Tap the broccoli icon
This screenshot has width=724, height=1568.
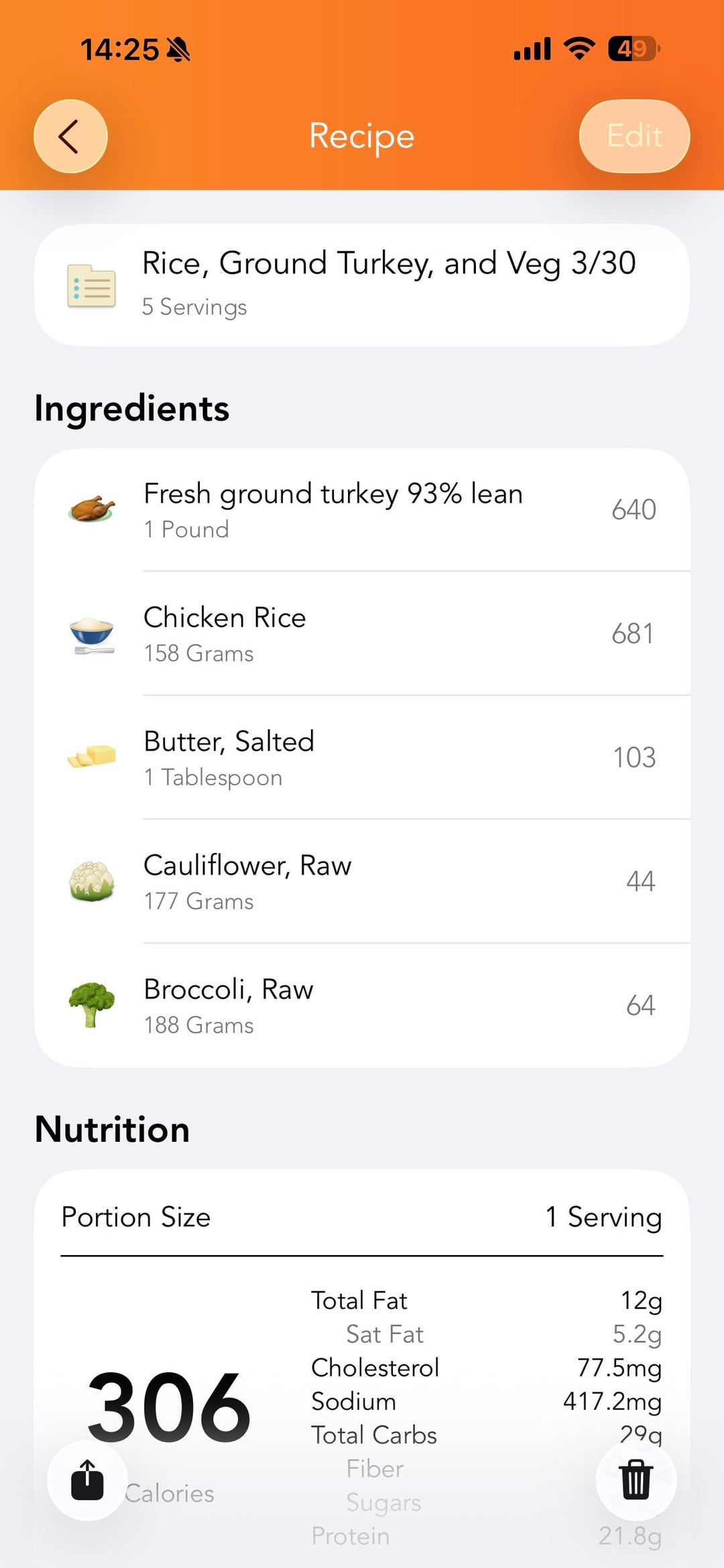92,1005
